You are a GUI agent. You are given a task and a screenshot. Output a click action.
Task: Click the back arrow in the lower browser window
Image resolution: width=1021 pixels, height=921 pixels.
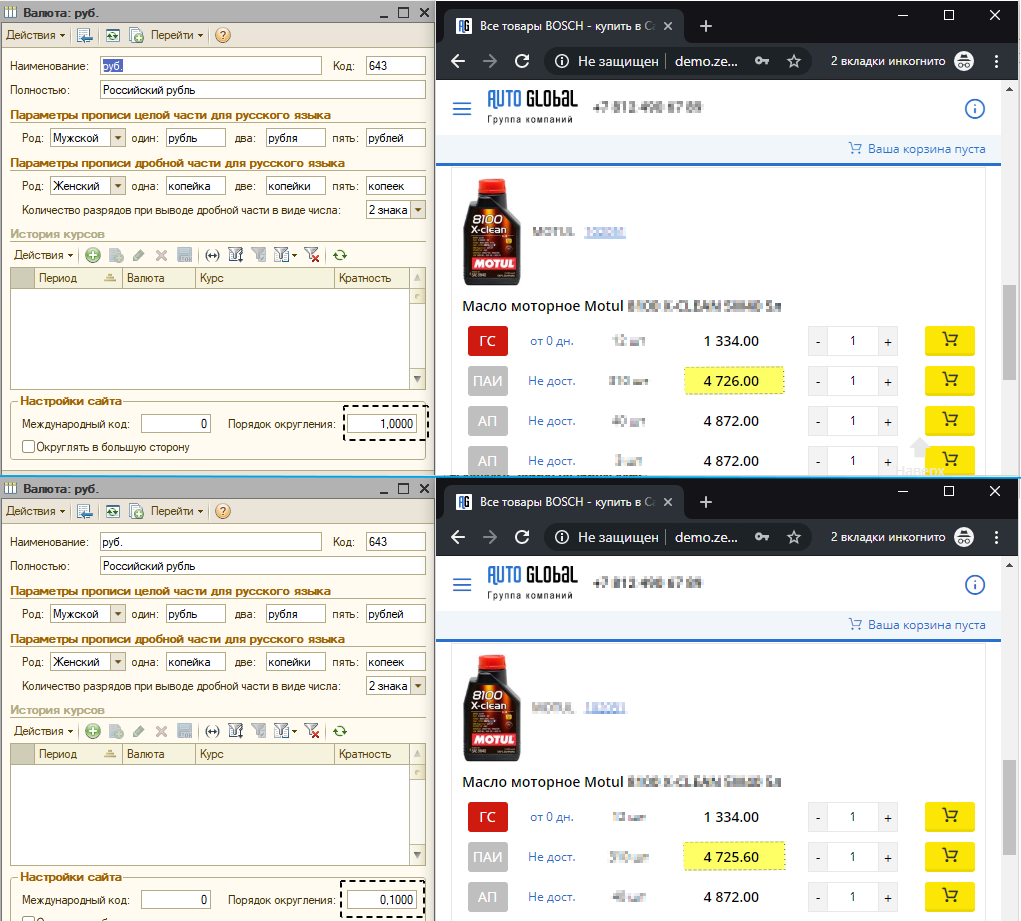458,537
